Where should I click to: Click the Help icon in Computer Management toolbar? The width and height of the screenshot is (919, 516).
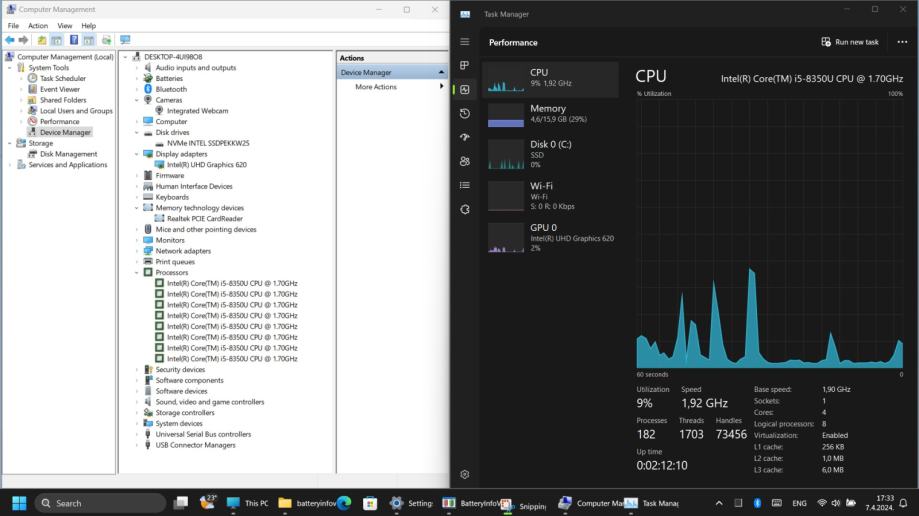(74, 40)
